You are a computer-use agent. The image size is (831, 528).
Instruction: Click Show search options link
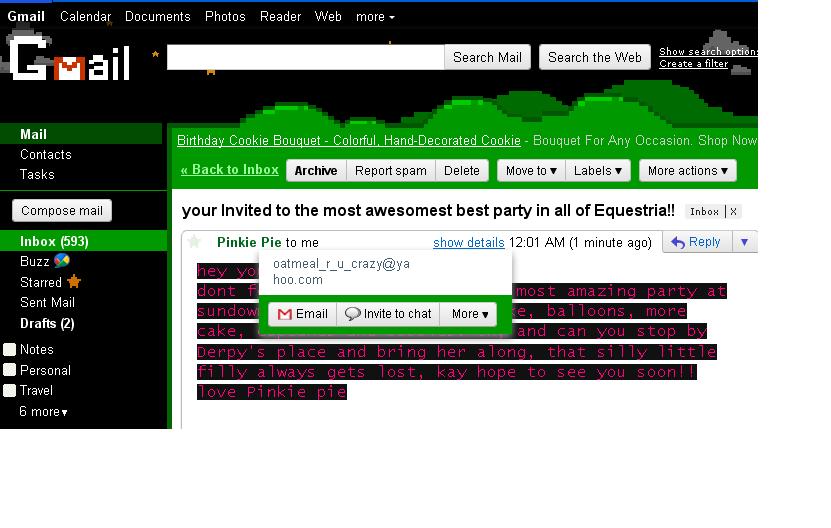[x=709, y=51]
